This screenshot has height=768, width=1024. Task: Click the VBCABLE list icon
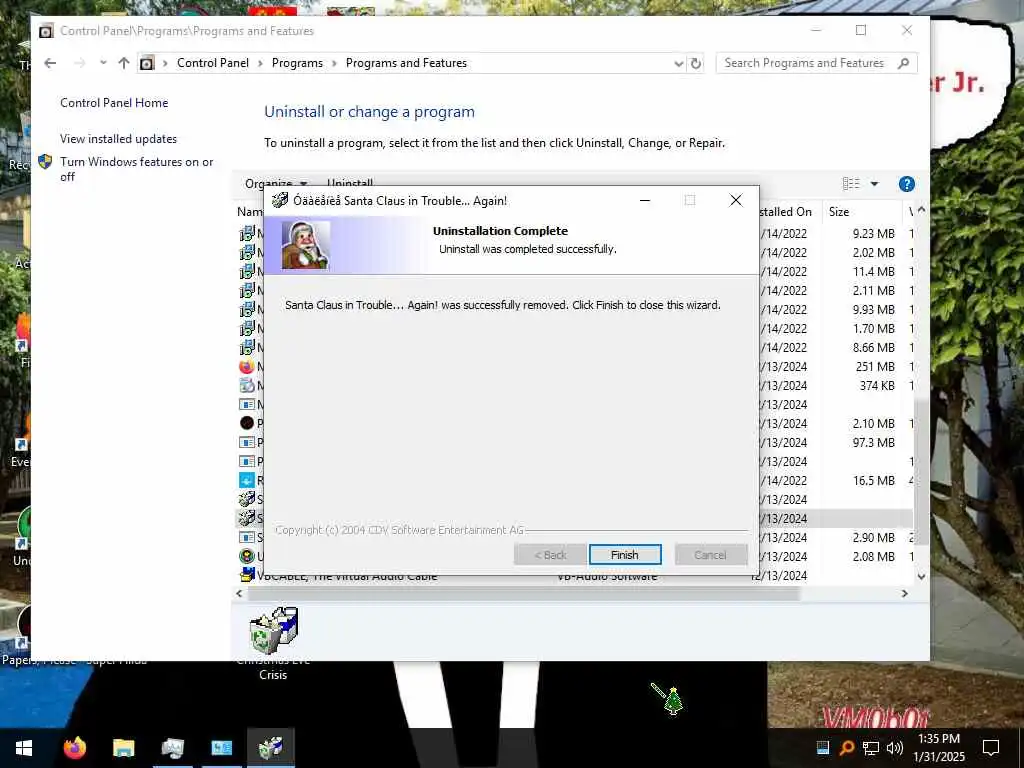[x=247, y=575]
